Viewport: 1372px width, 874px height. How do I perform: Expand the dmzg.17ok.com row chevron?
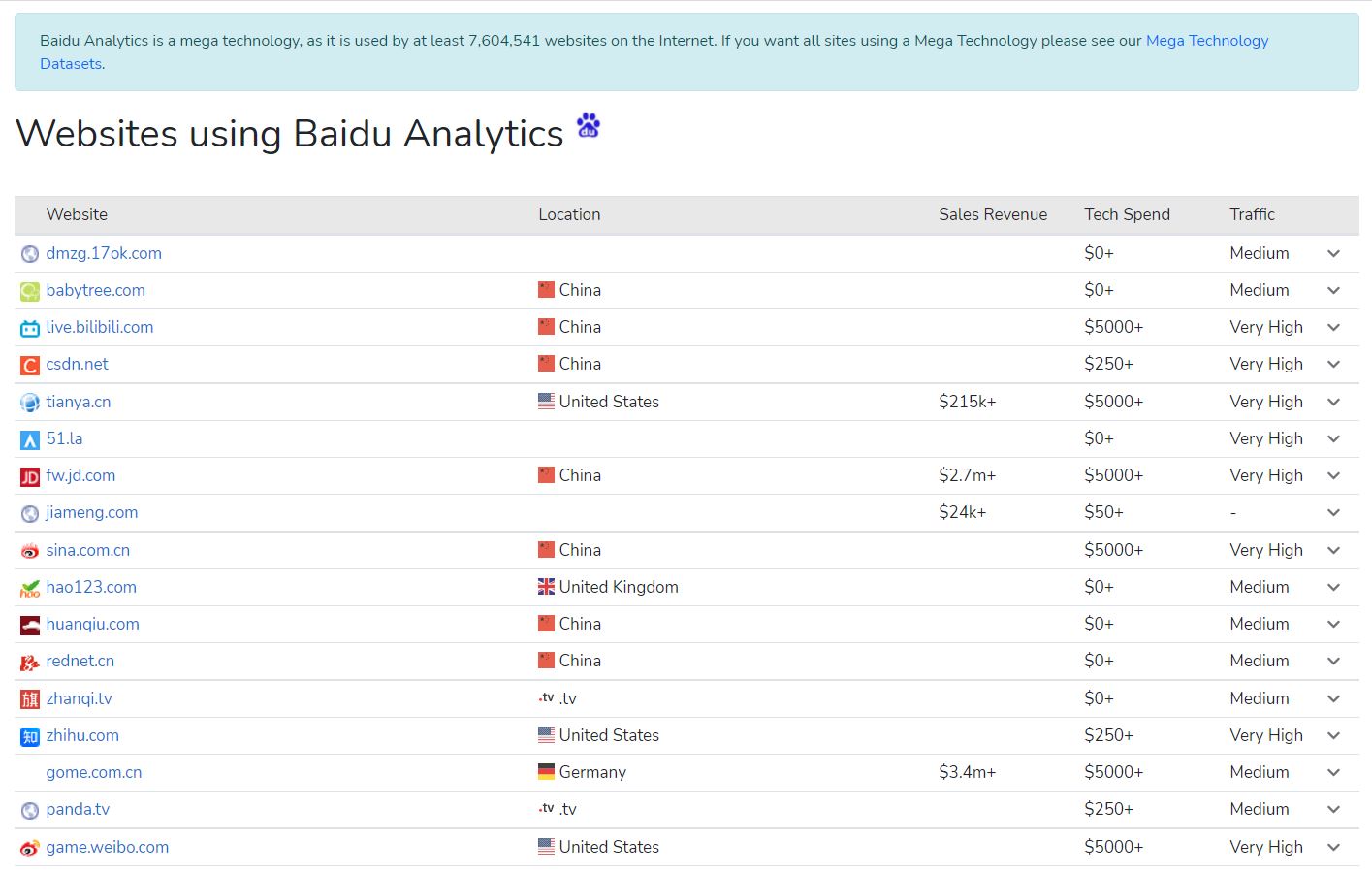click(x=1333, y=254)
